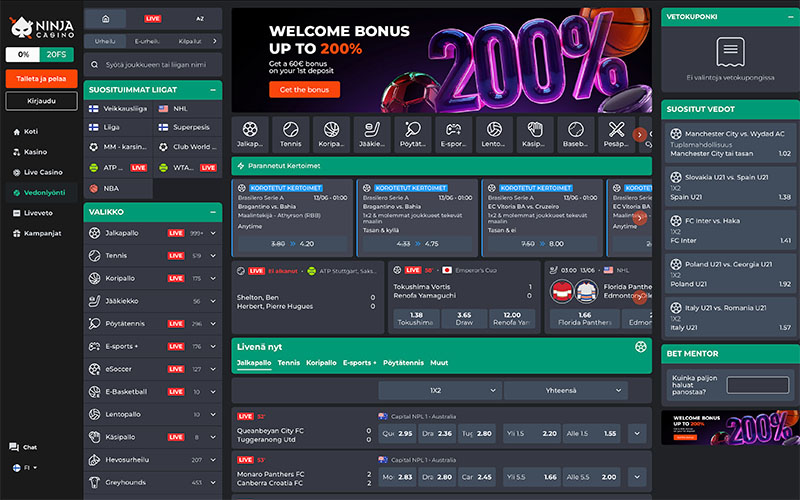Open Veikkausliiga league with Finnish flag
The image size is (800, 500).
118,109
